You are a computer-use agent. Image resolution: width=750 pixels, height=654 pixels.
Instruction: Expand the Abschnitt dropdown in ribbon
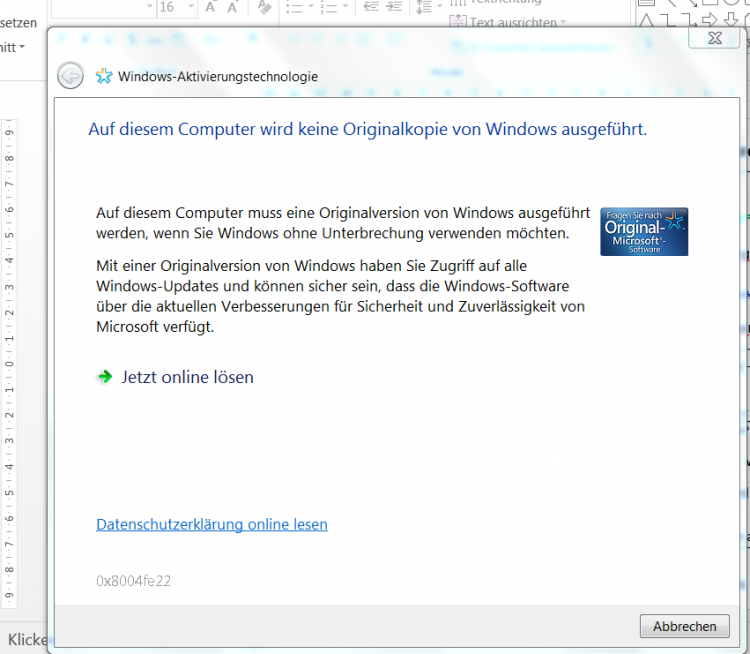[21, 46]
